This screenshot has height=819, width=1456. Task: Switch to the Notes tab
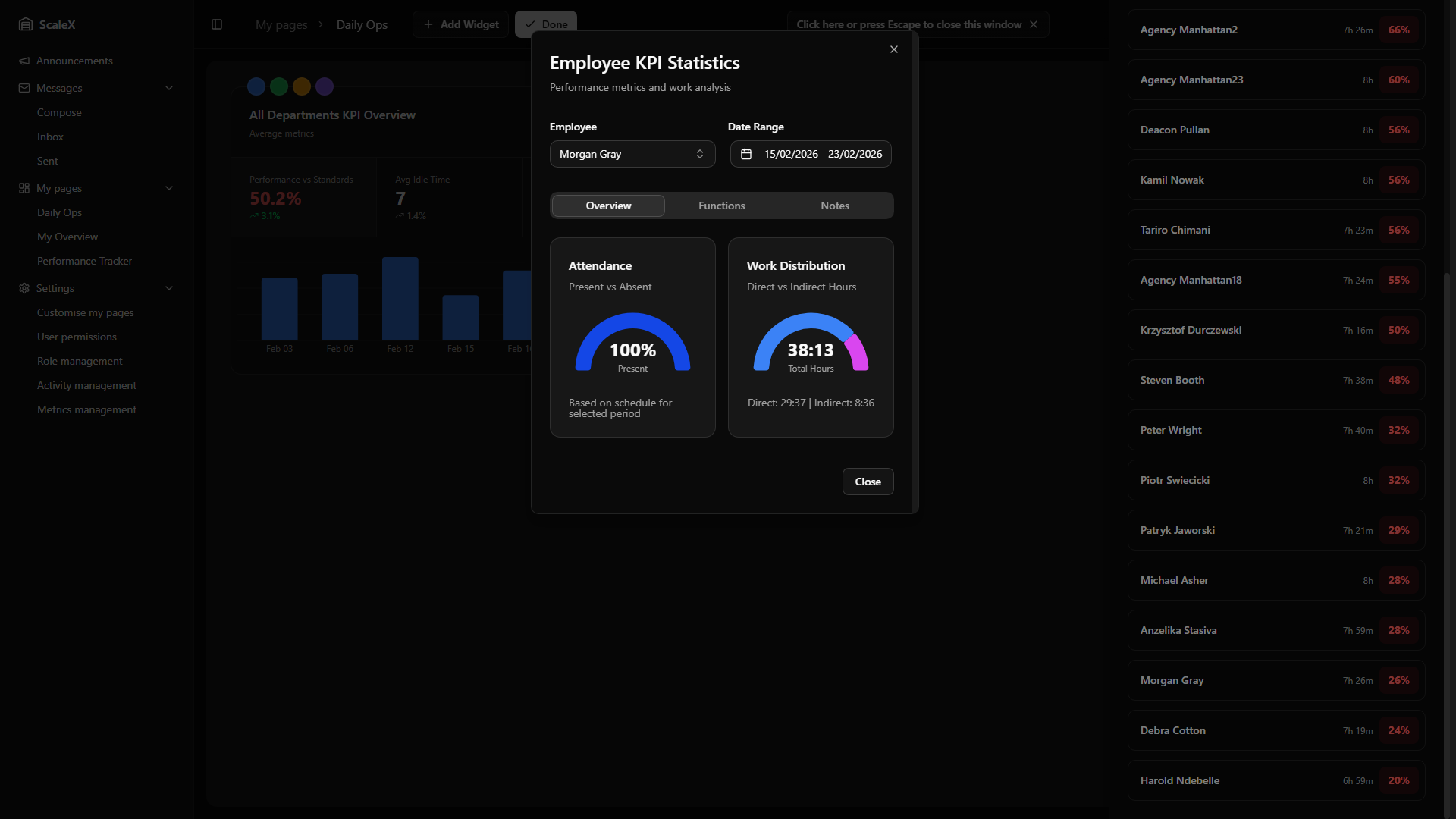(x=834, y=206)
